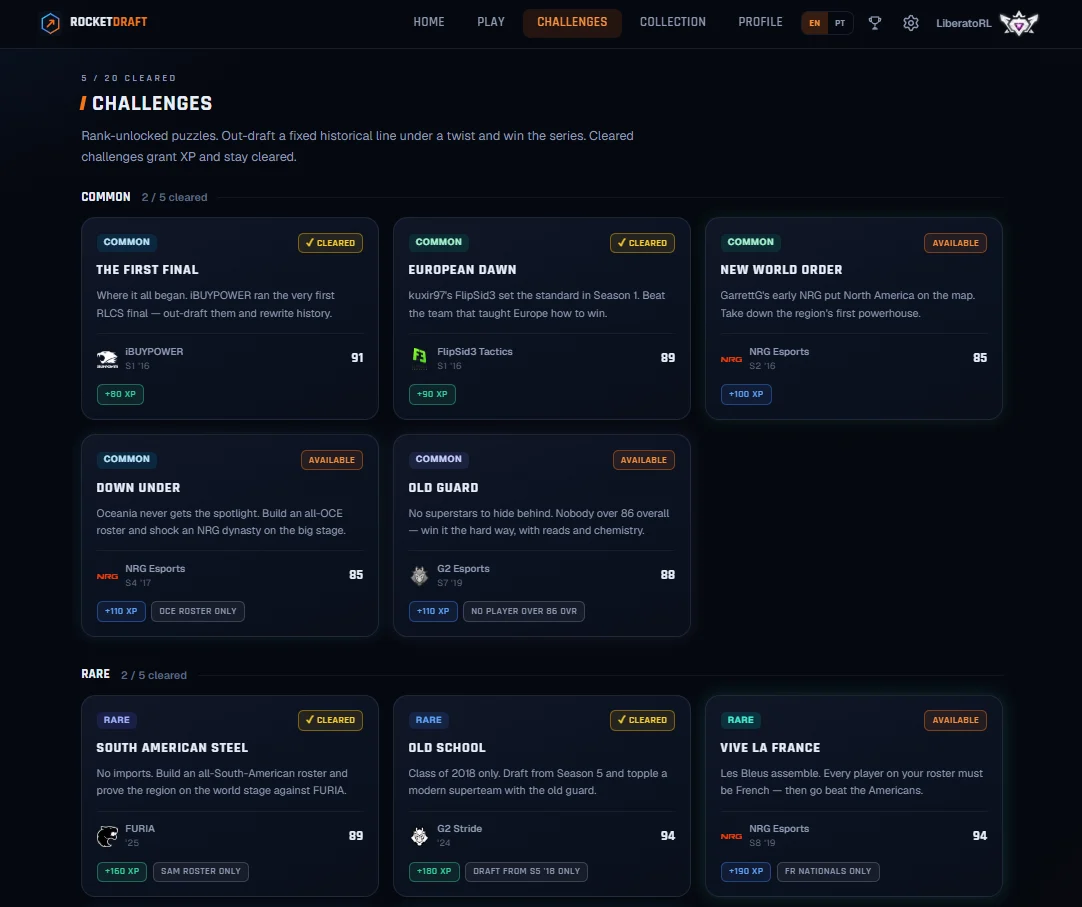Switch language to PT
The image size is (1082, 907).
[x=840, y=23]
